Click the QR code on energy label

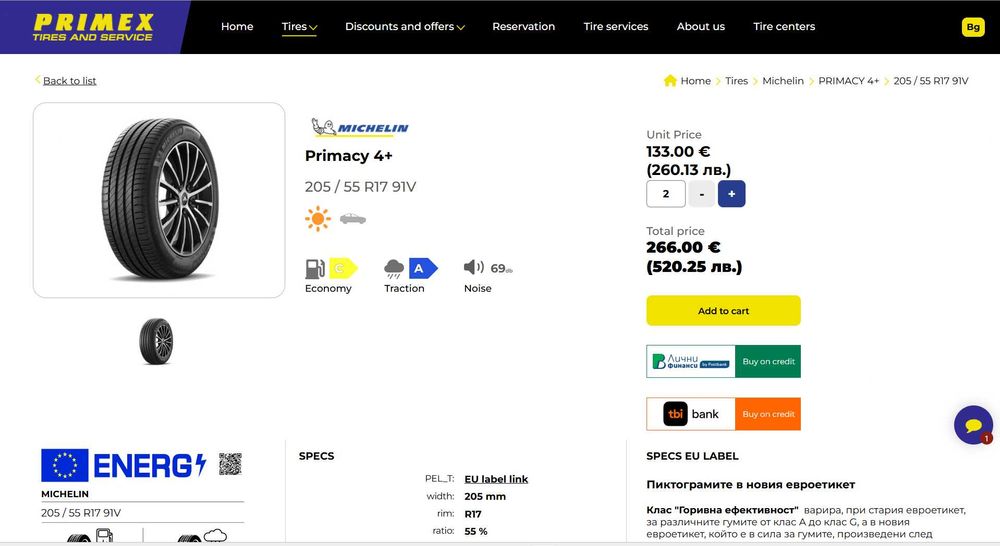coord(230,464)
